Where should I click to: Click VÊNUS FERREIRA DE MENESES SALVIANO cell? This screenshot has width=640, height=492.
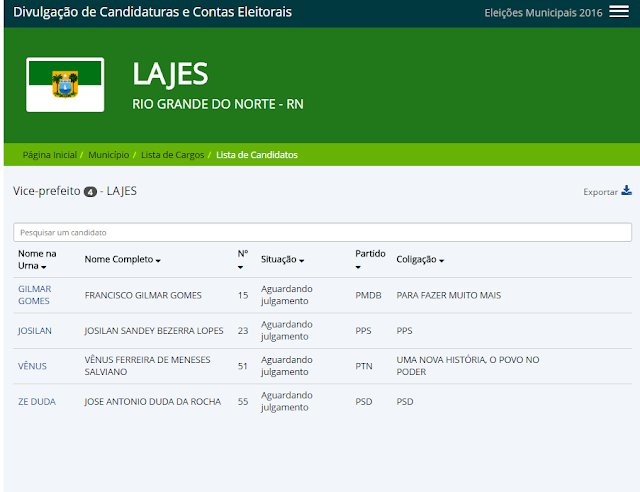point(147,365)
